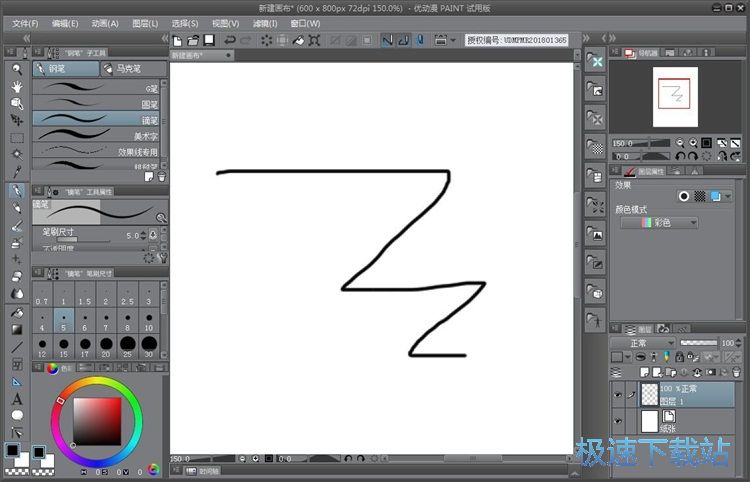Switch to the 马克笔 sub tool group
This screenshot has height=482, width=750.
[x=130, y=69]
